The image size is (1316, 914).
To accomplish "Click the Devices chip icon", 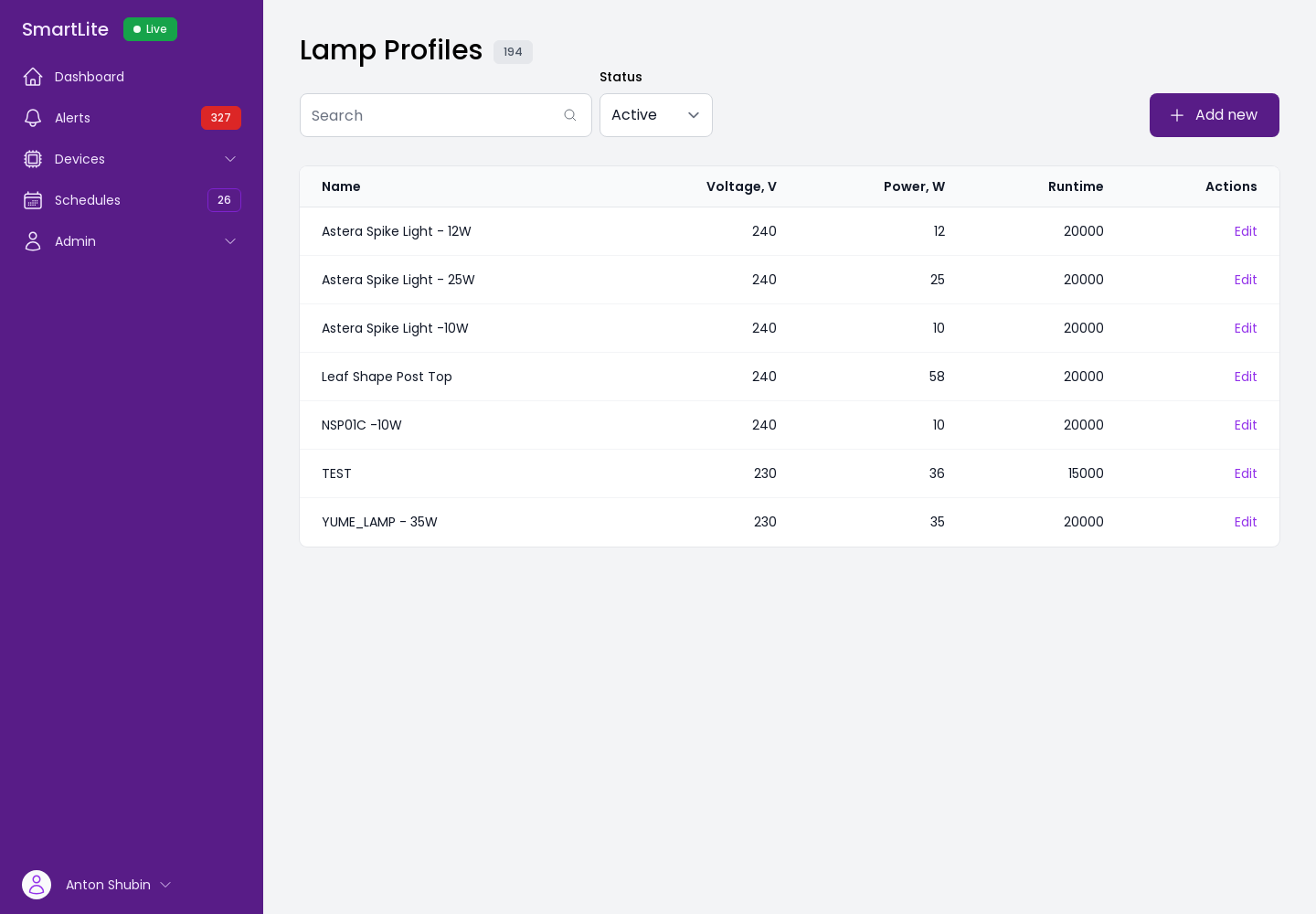I will click(33, 159).
